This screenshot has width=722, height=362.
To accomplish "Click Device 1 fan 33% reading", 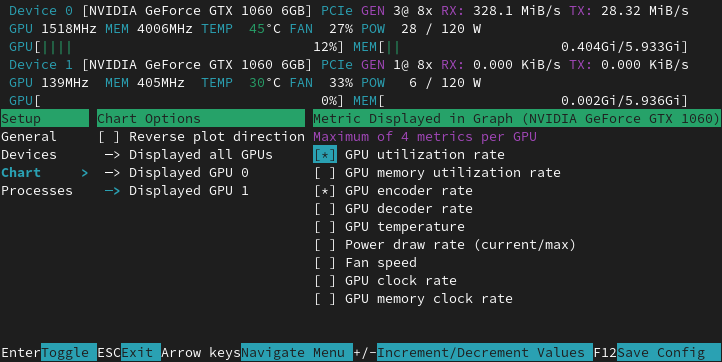I will (341, 83).
